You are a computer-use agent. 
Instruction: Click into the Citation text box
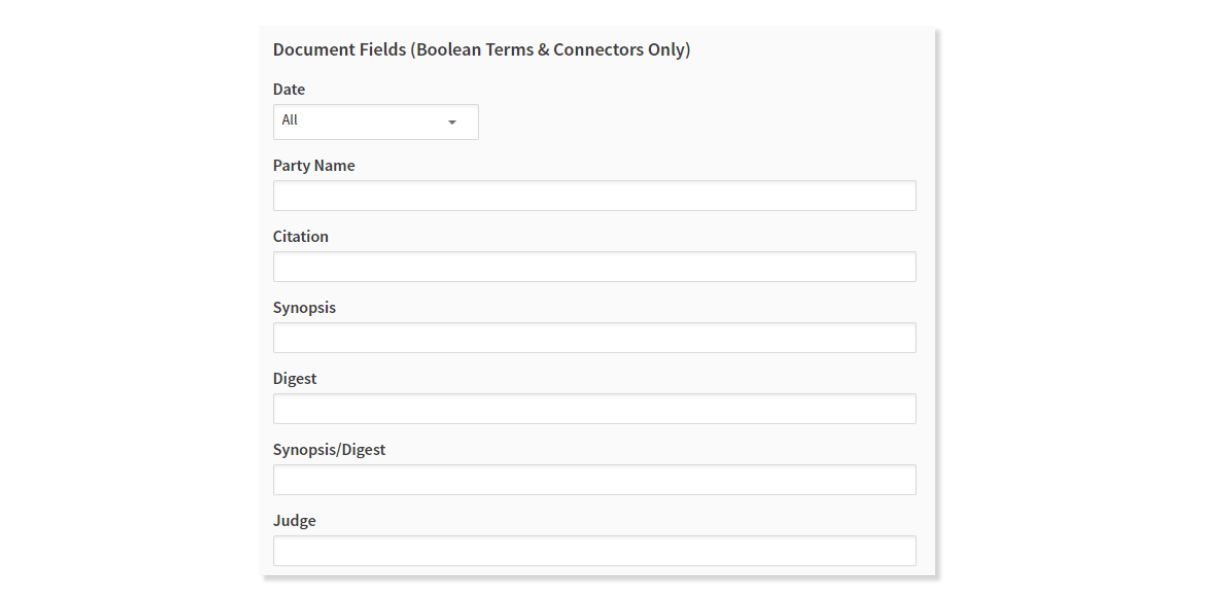point(594,267)
